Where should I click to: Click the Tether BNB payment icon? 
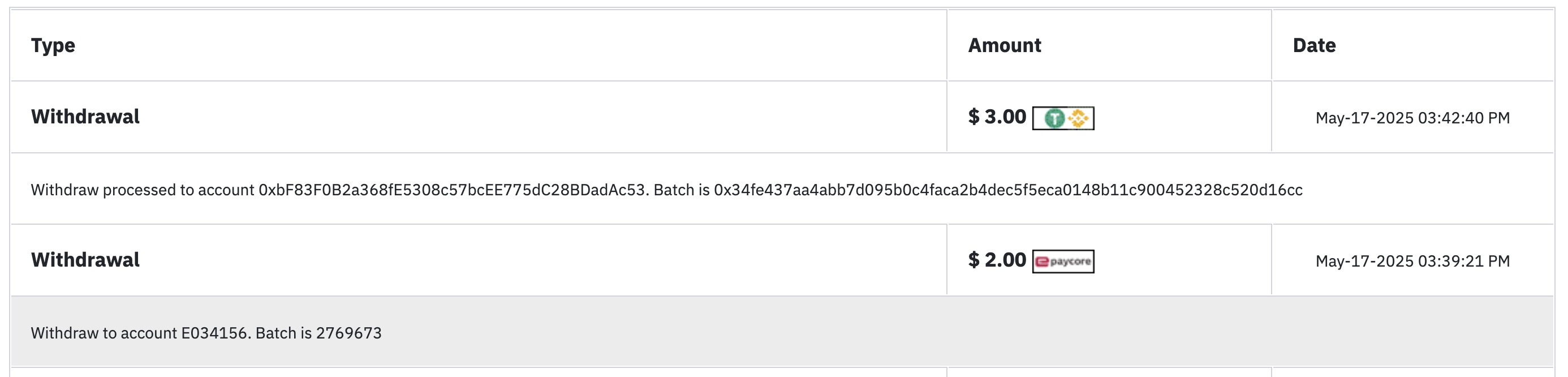1063,118
